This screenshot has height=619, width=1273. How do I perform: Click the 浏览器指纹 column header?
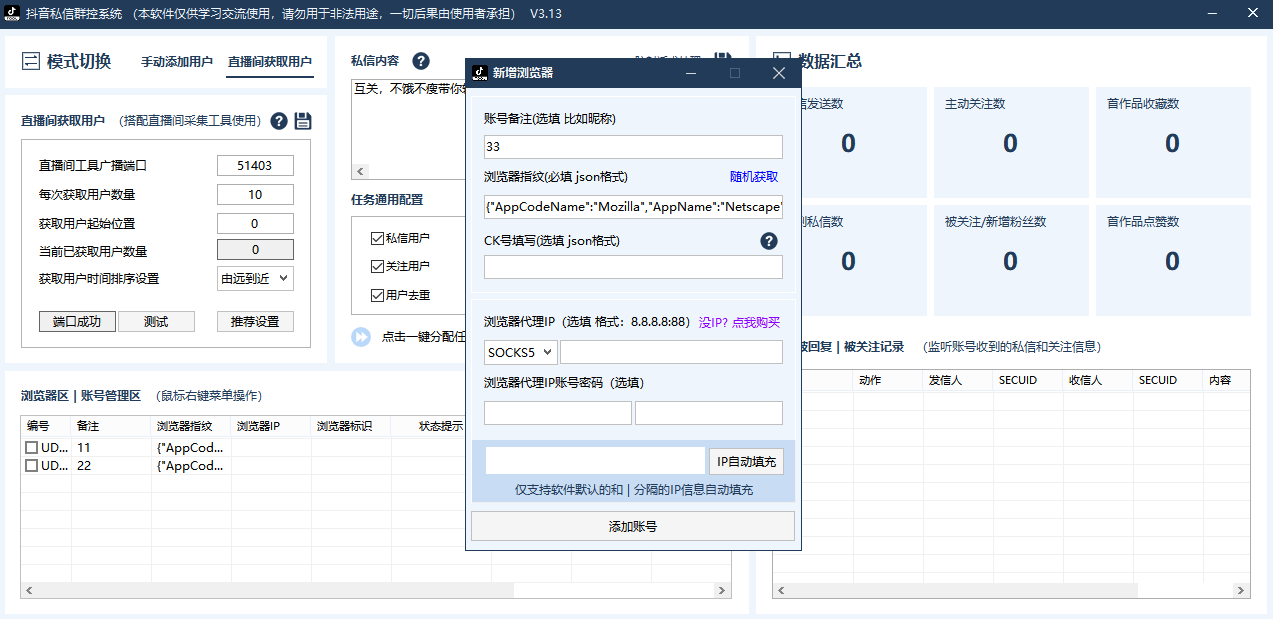(x=191, y=426)
